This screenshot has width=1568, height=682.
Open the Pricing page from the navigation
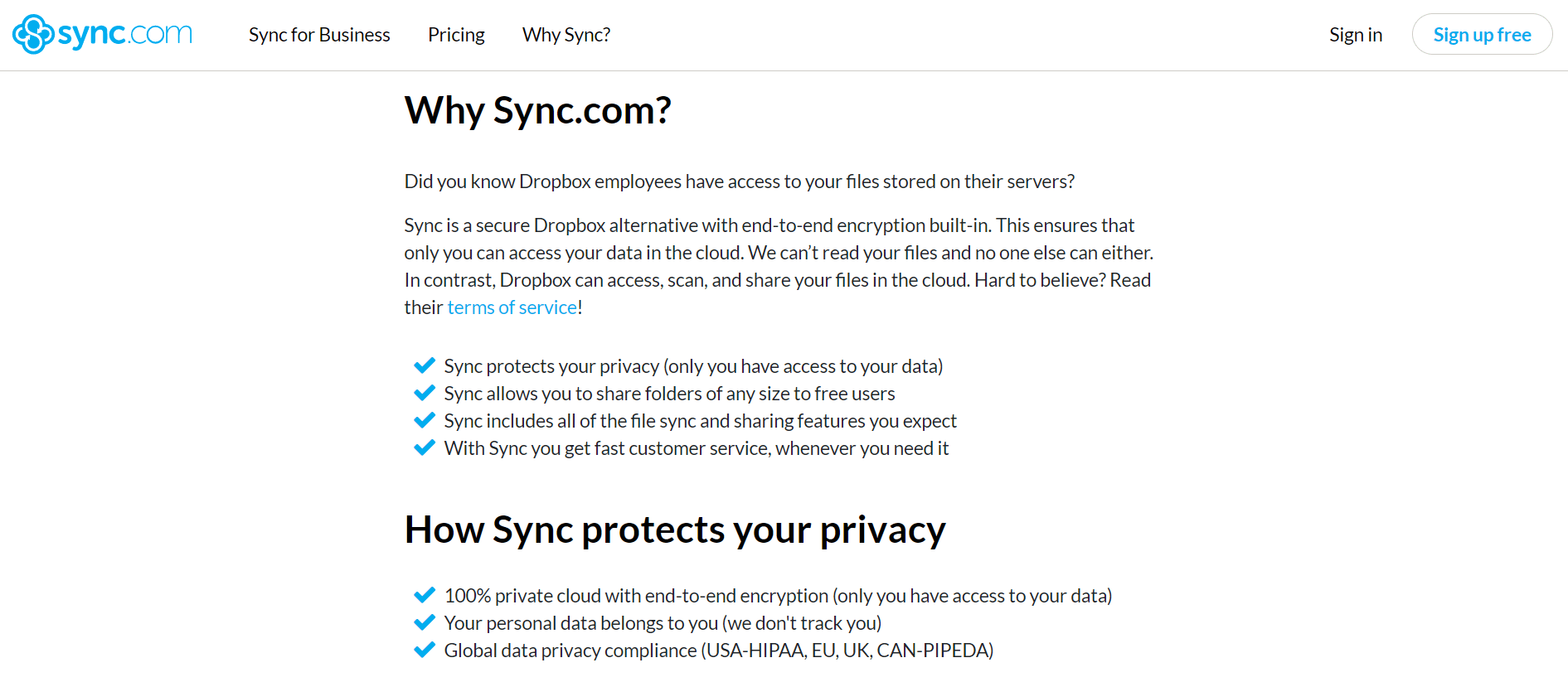click(456, 34)
